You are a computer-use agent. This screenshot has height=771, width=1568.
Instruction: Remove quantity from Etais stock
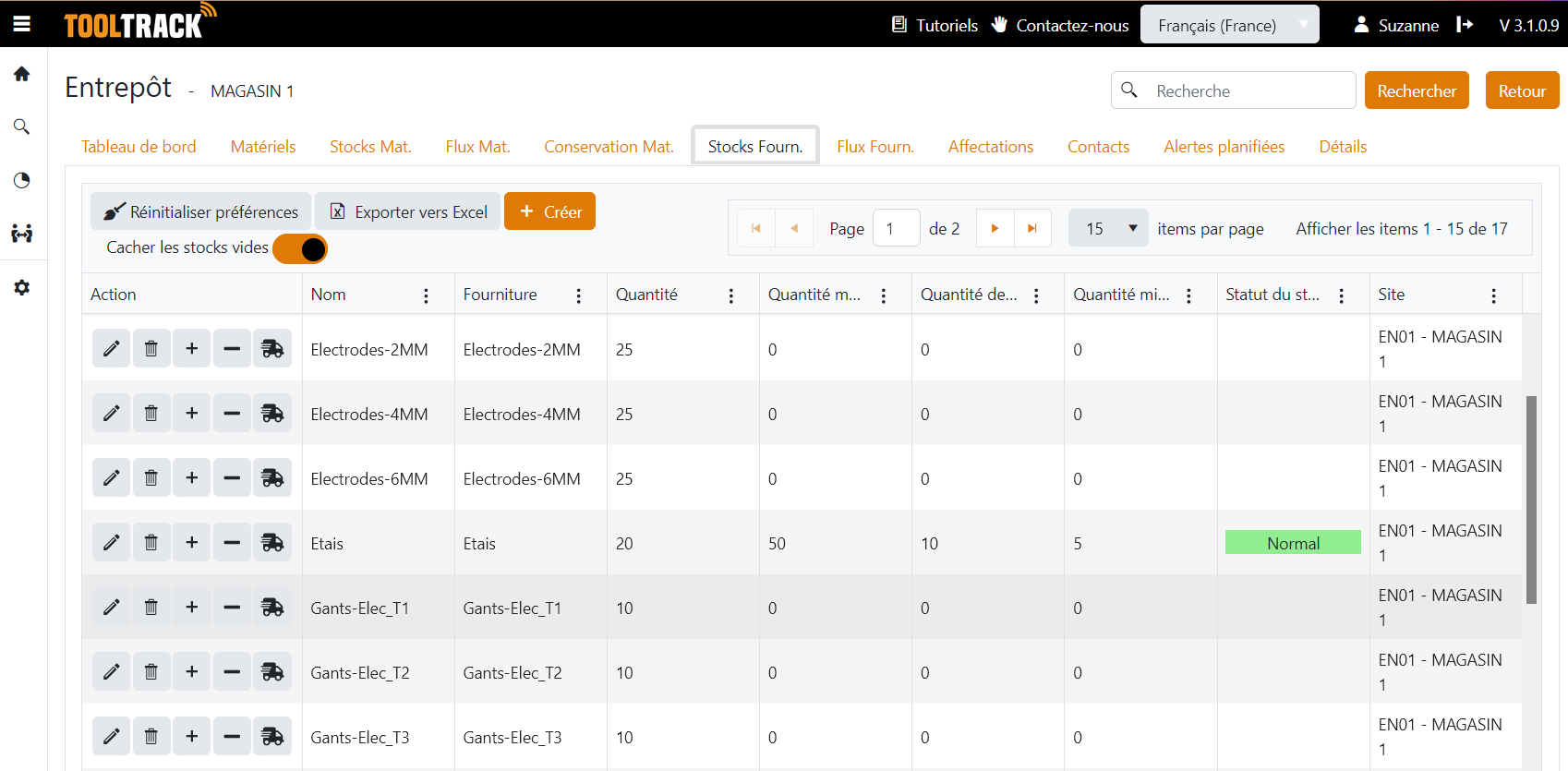(x=232, y=543)
